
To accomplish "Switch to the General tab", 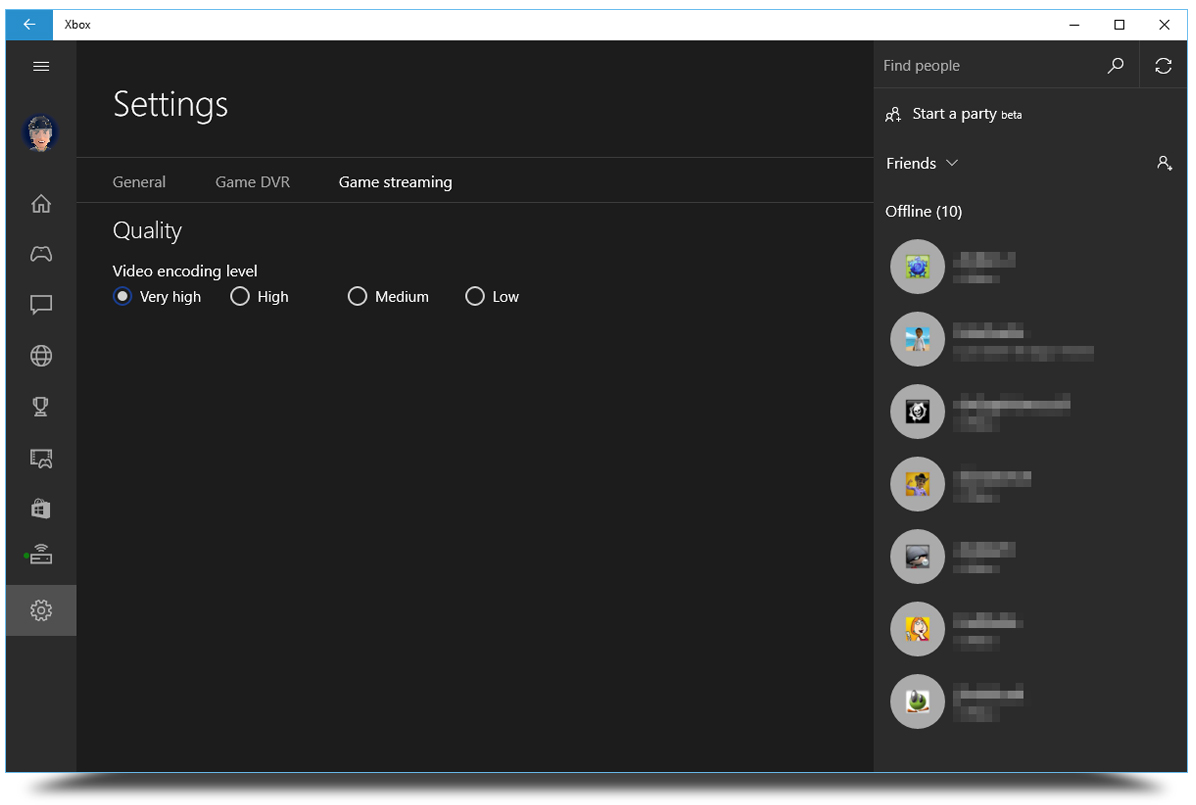I will click(139, 182).
